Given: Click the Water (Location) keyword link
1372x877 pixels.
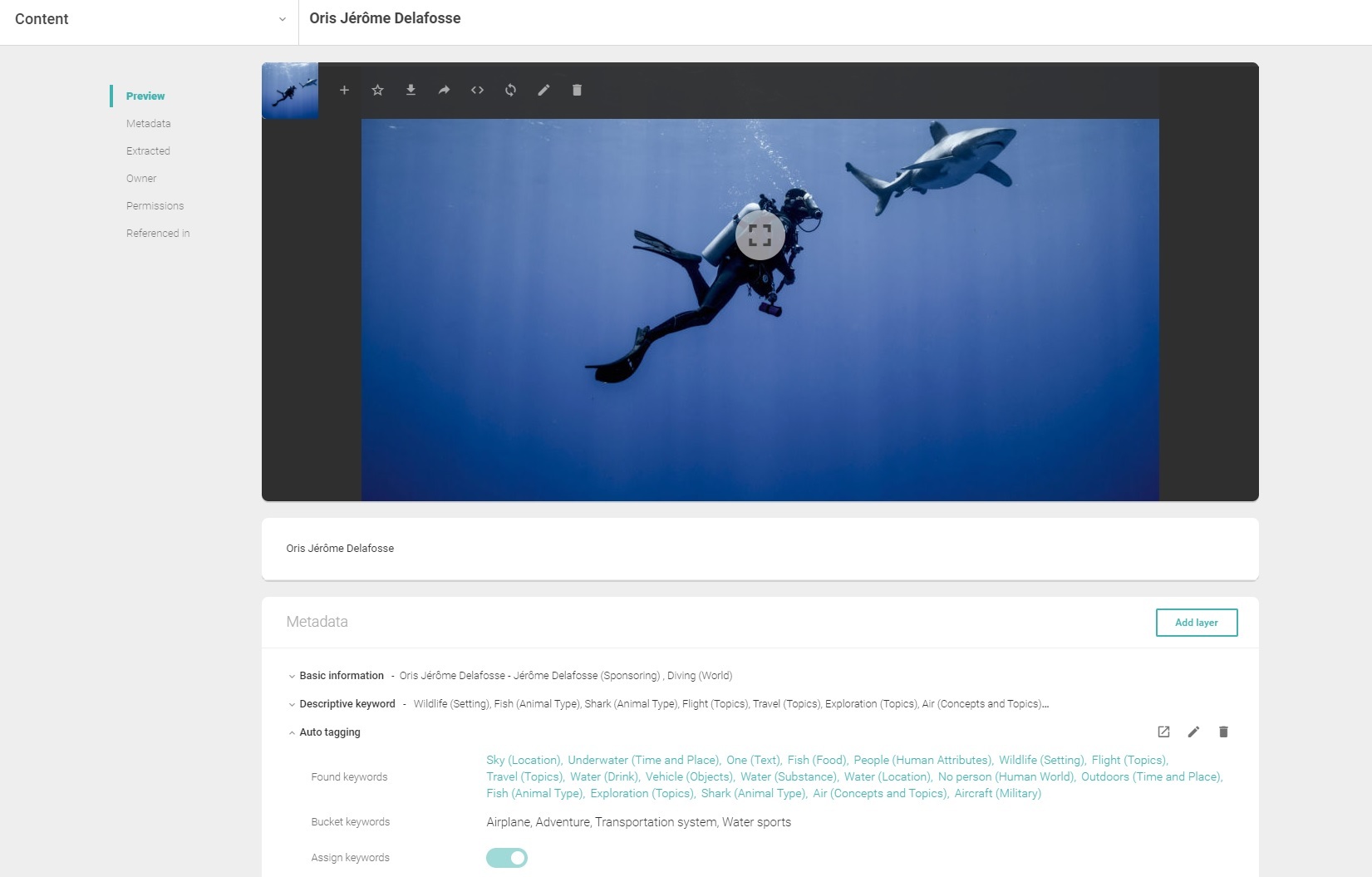Looking at the screenshot, I should click(888, 776).
